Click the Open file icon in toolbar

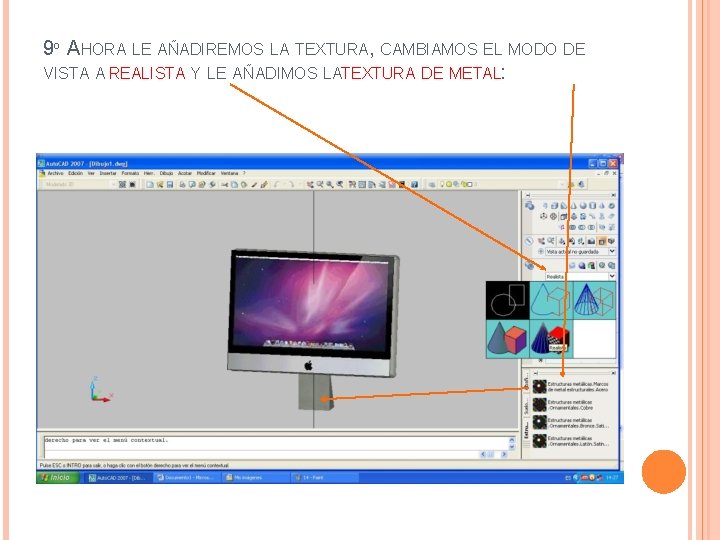[160, 185]
